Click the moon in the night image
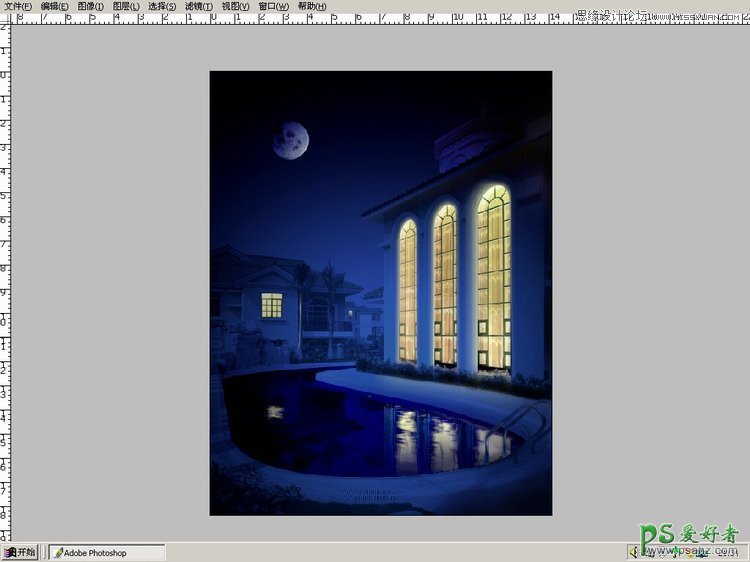 pyautogui.click(x=291, y=140)
